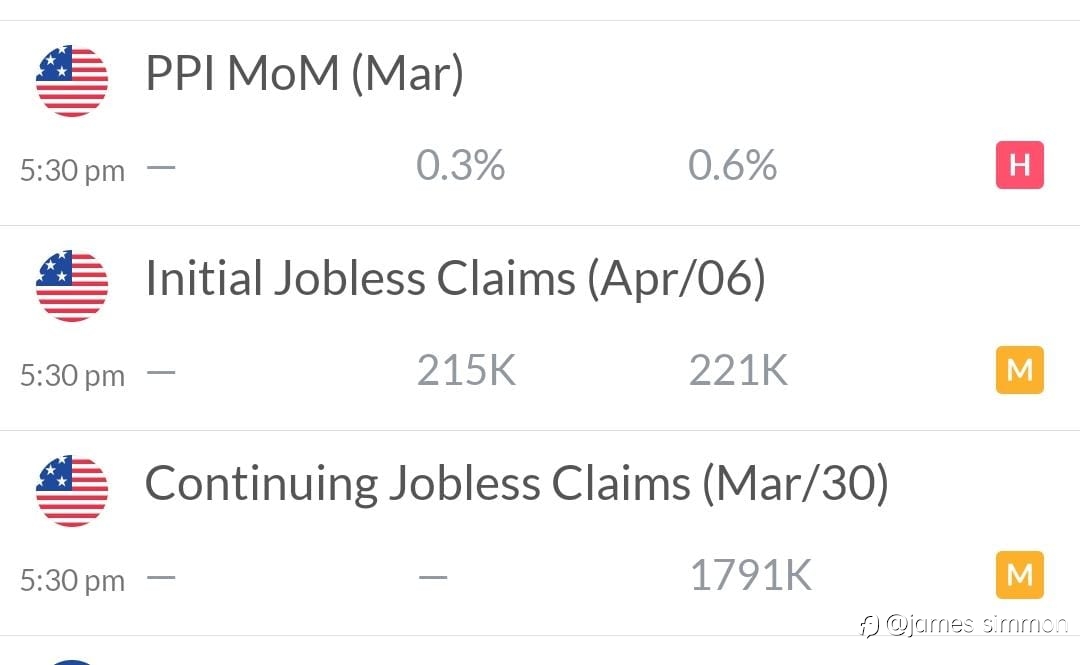Viewport: 1080px width, 665px height.
Task: Click the US flag beside Initial Jobless Claims
Action: point(72,286)
